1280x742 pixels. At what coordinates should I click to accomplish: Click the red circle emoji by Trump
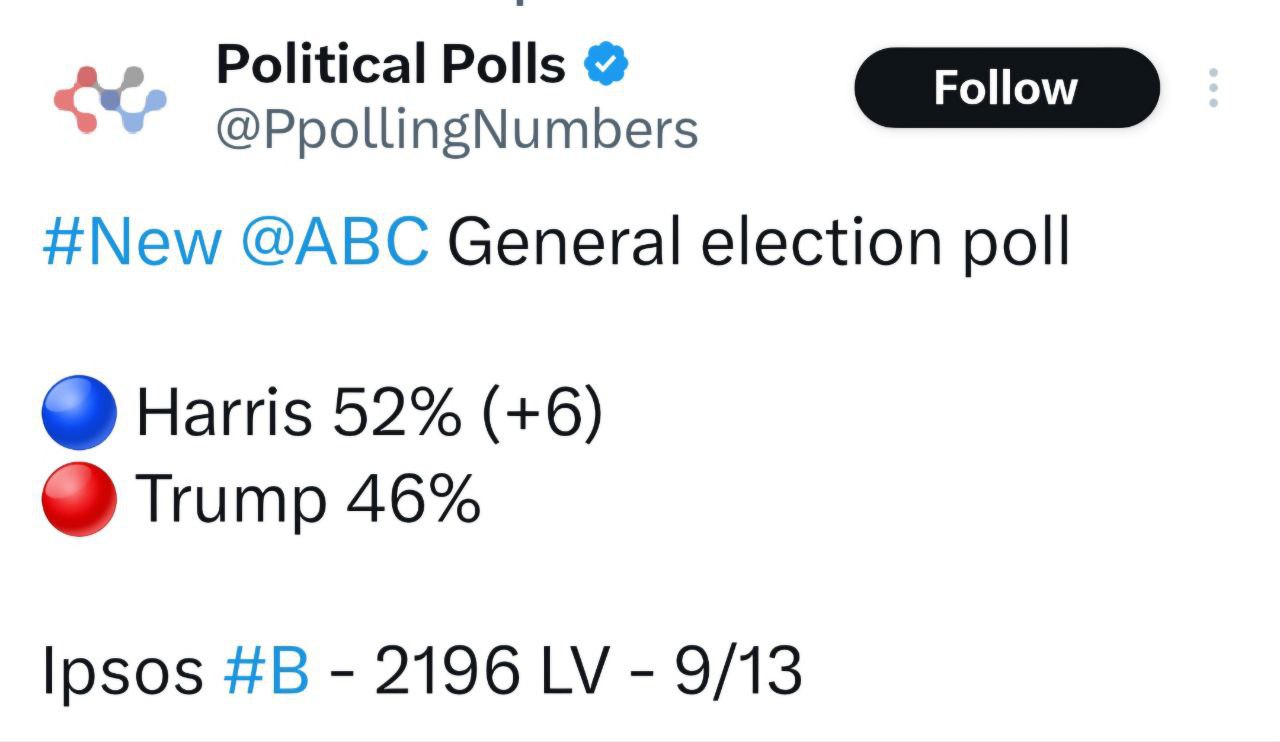point(80,499)
